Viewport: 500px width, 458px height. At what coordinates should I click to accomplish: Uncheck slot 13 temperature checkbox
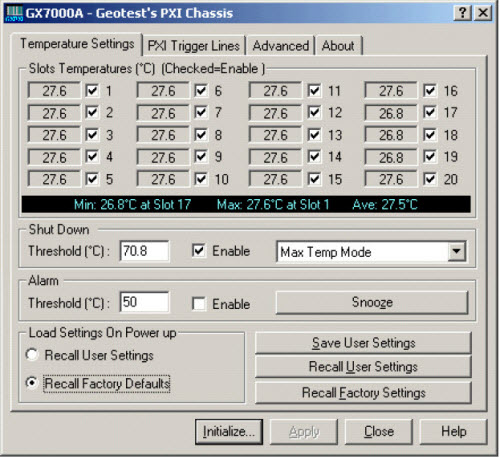click(314, 135)
